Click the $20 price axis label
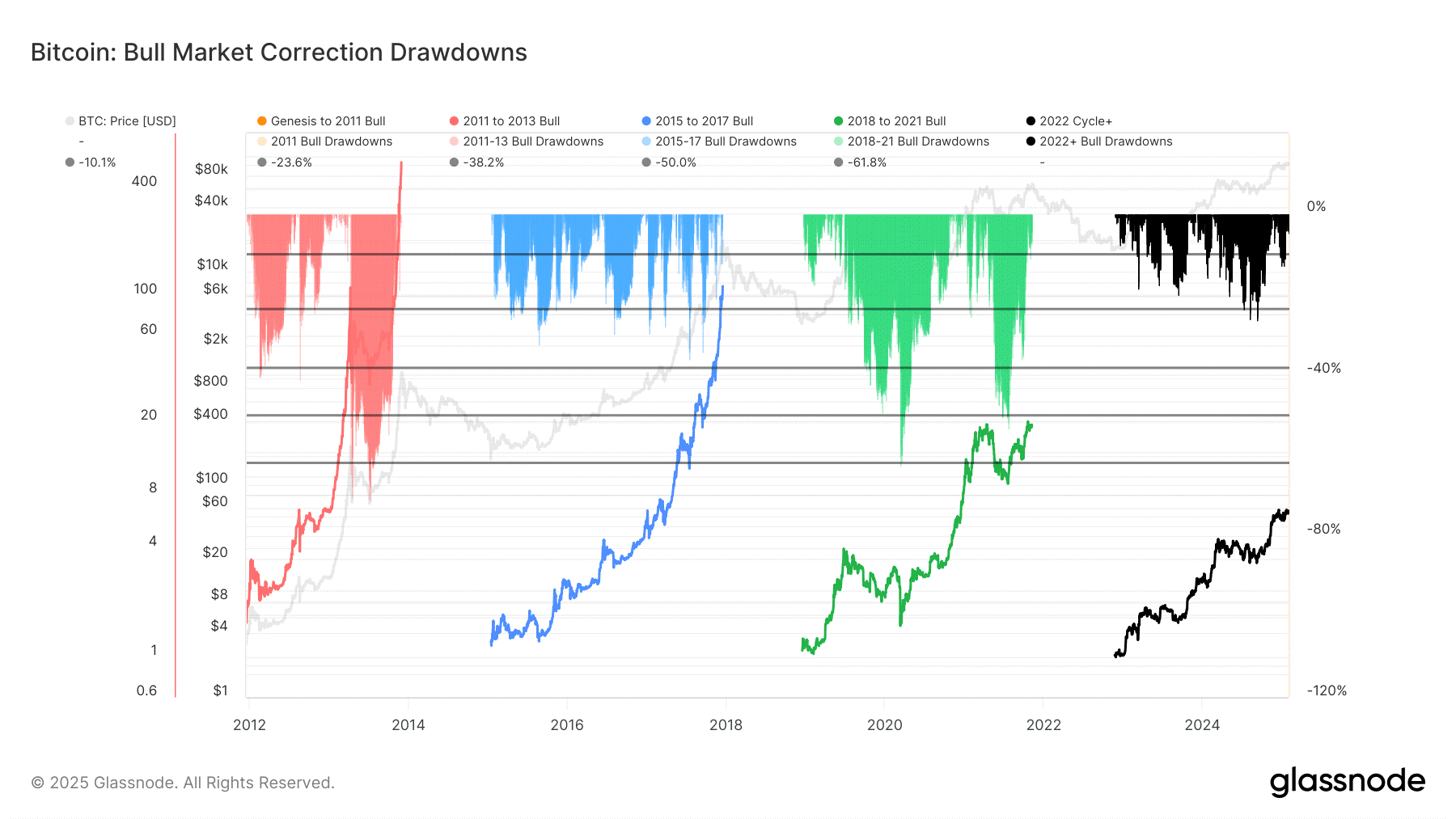 (215, 552)
